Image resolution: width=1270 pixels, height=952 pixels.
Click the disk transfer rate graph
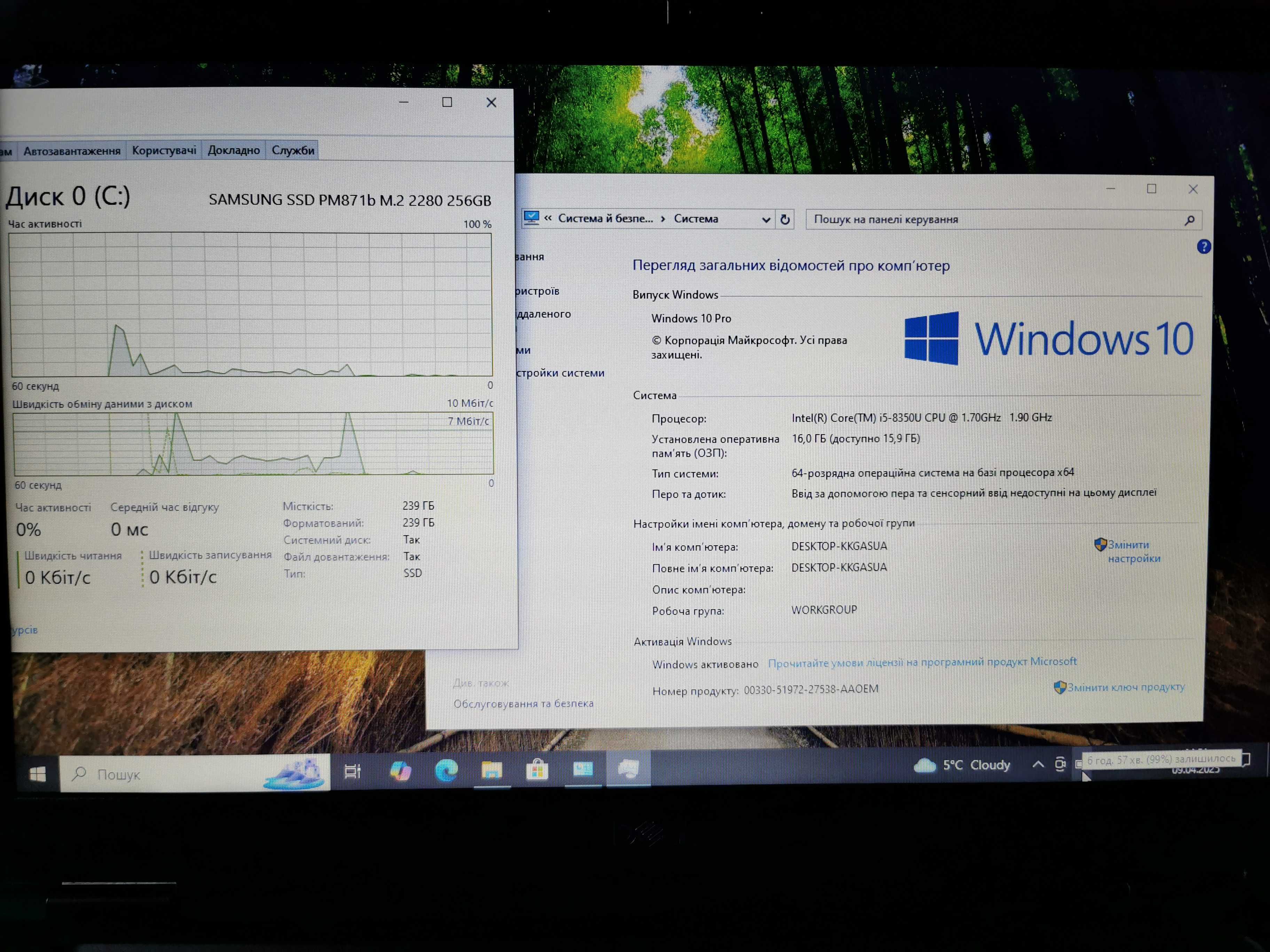pos(253,444)
